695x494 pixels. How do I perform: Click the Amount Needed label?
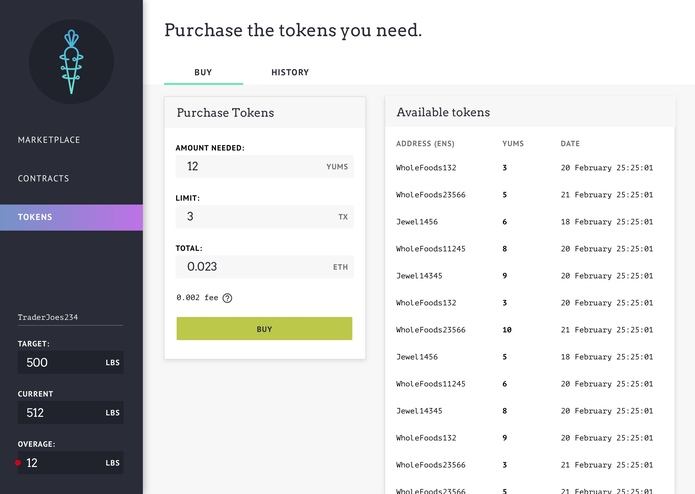210,148
